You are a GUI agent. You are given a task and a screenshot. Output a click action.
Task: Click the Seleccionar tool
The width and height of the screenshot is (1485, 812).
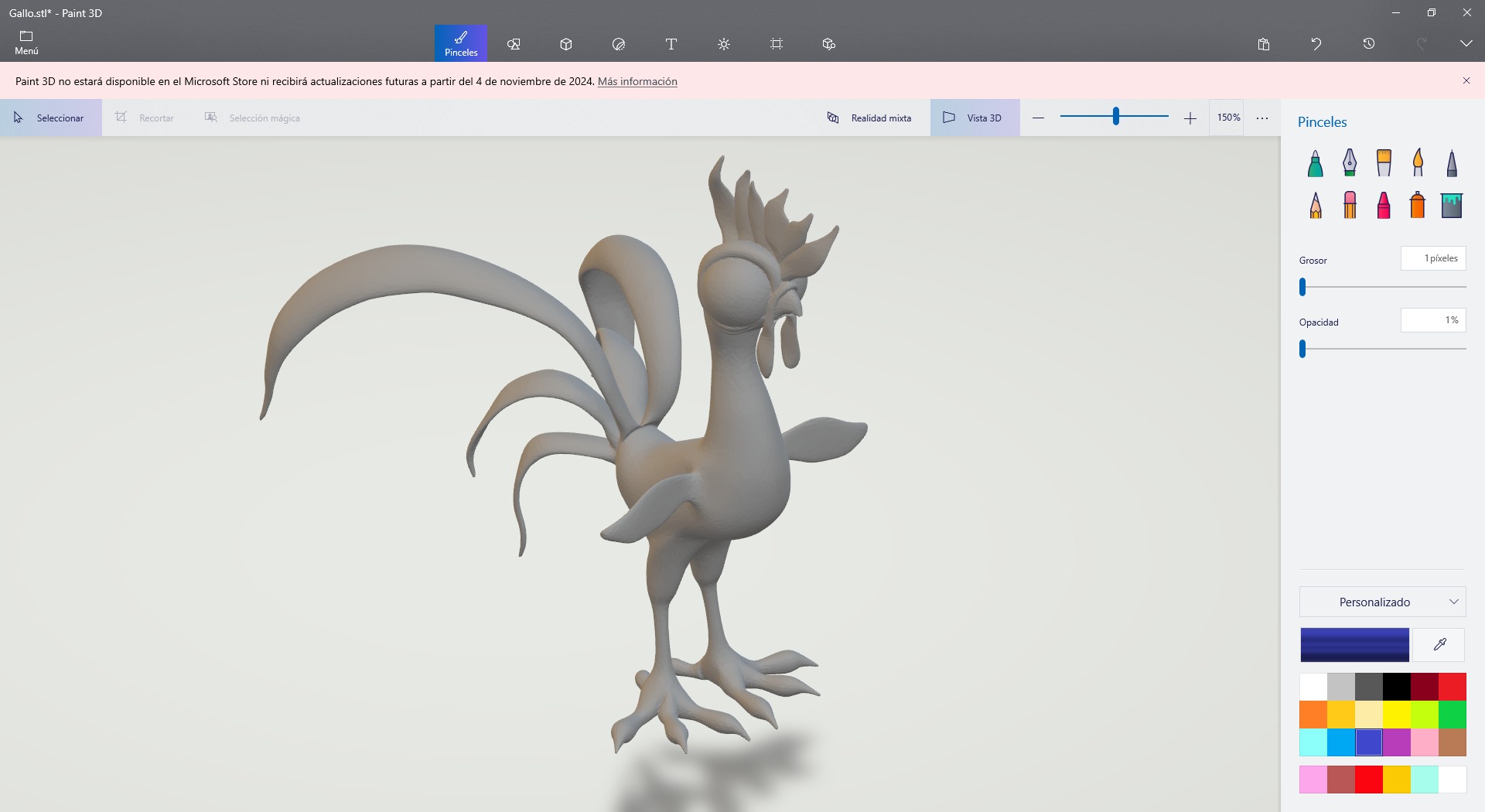point(50,118)
